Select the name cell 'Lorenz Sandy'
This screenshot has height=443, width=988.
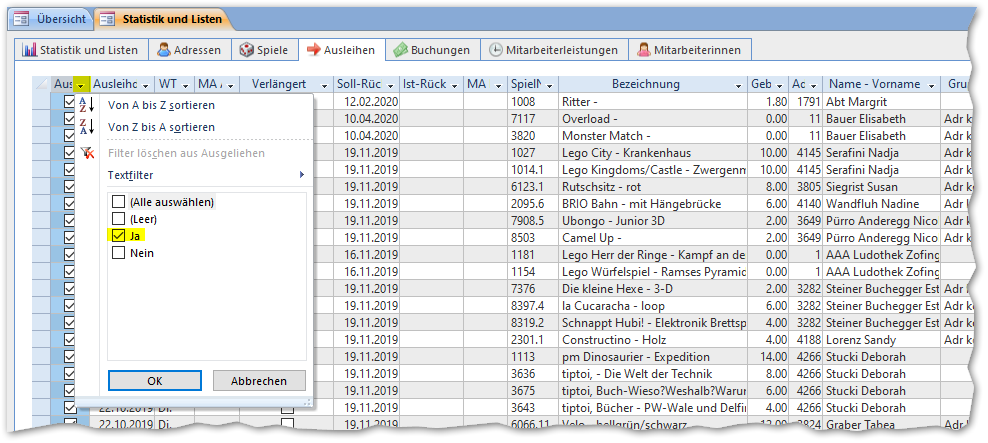[881, 340]
